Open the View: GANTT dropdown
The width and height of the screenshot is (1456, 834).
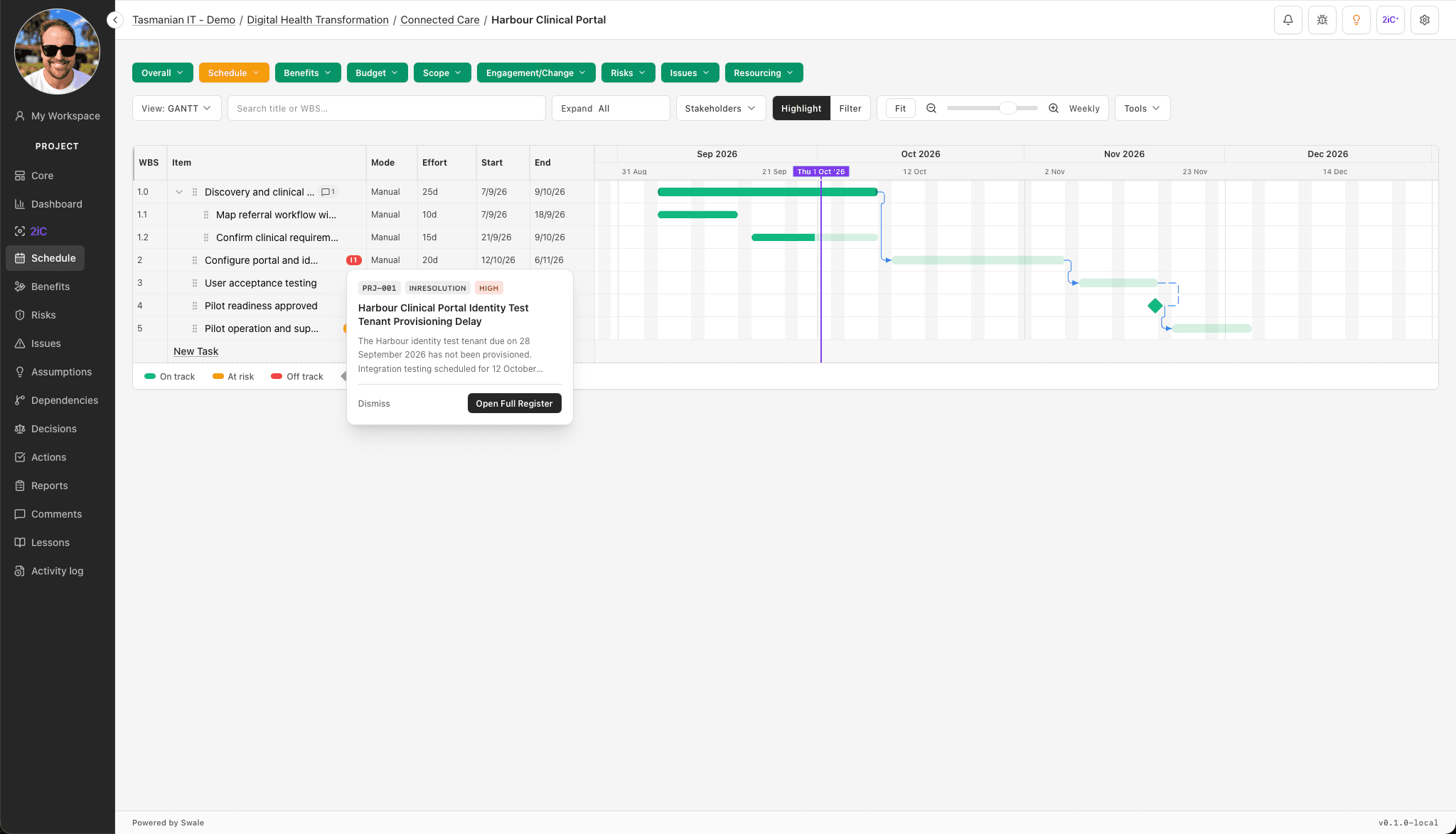pyautogui.click(x=176, y=108)
